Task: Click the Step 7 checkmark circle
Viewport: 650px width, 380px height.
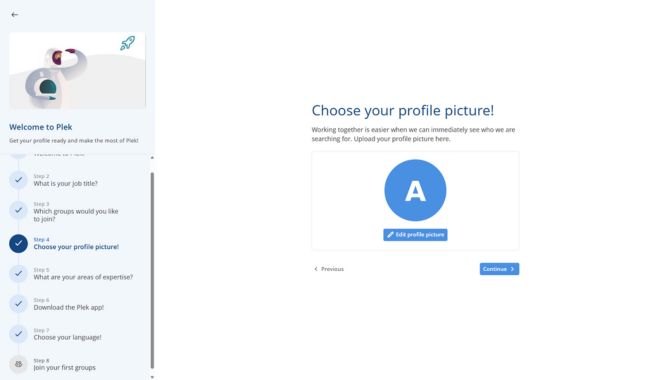Action: click(x=18, y=334)
